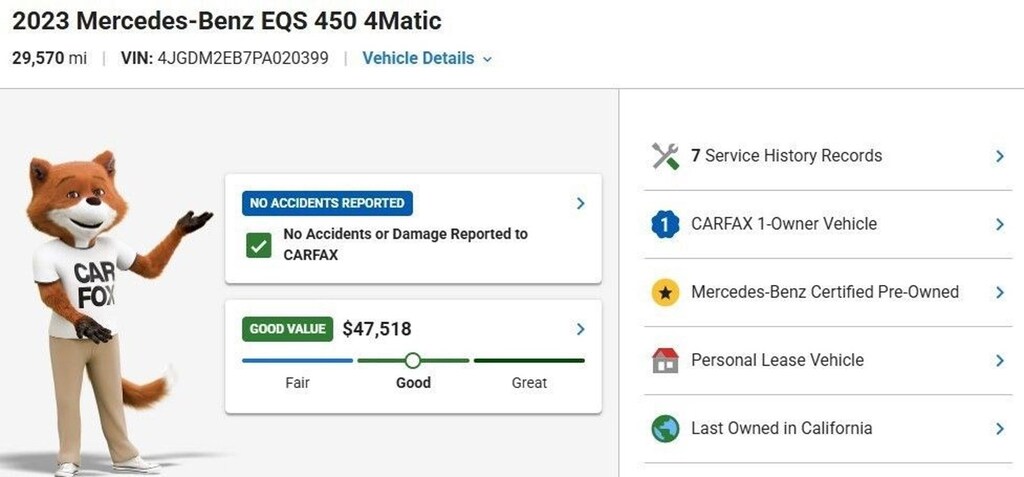The width and height of the screenshot is (1024, 477).
Task: Click the house Personal Lease icon
Action: tap(665, 360)
